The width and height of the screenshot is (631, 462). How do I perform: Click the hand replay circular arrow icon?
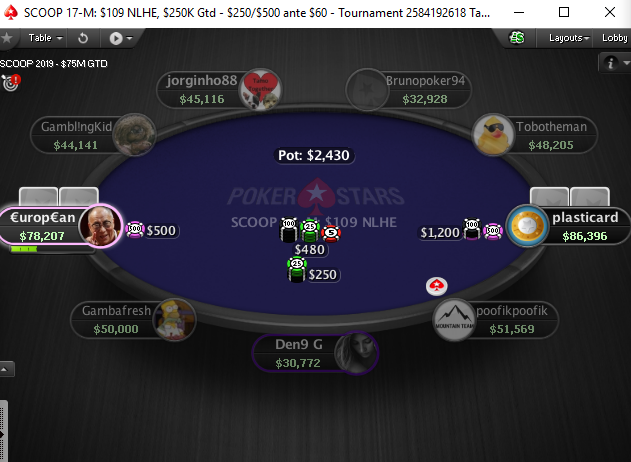[83, 38]
